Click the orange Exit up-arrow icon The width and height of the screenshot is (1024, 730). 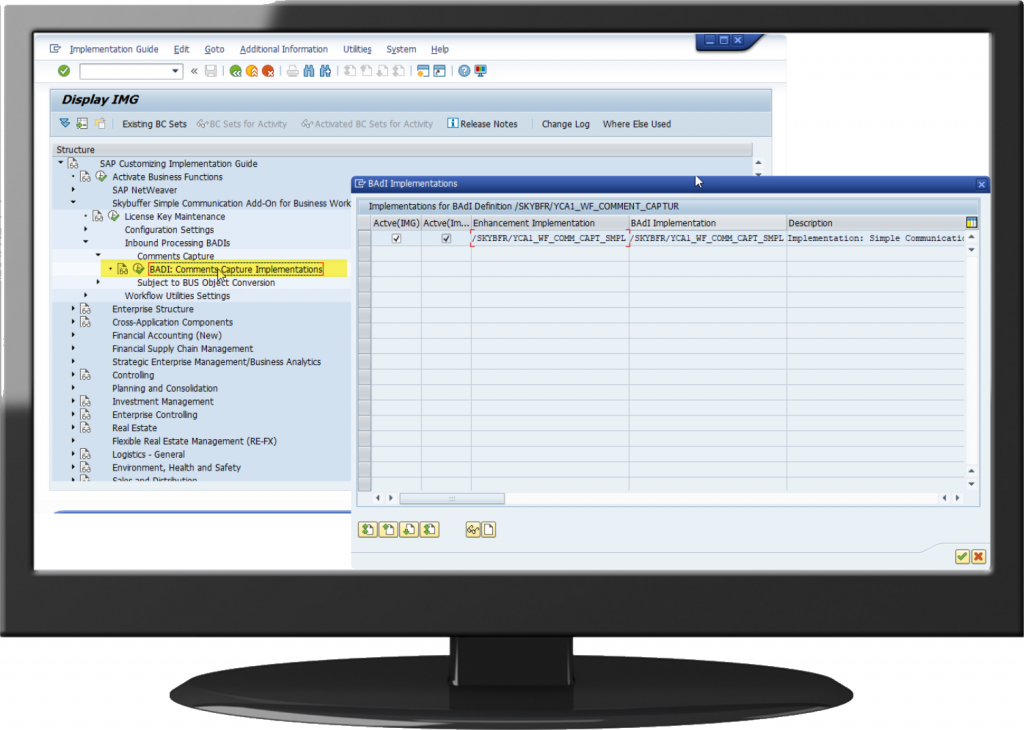(x=252, y=71)
